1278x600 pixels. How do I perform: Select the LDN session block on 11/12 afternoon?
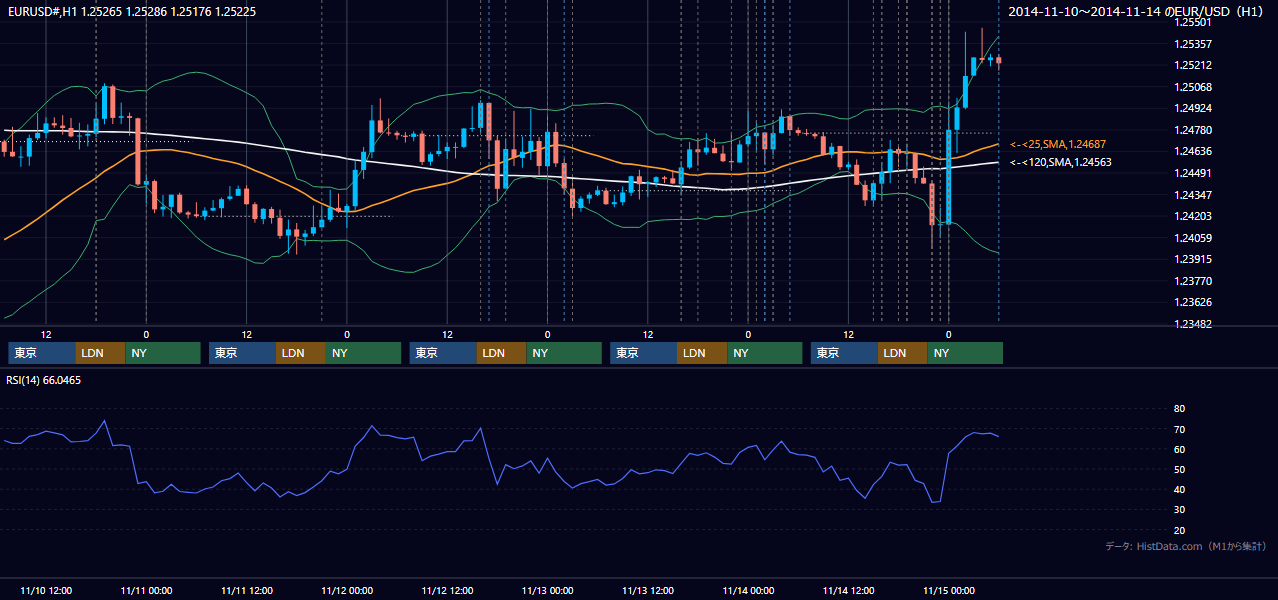[x=501, y=353]
